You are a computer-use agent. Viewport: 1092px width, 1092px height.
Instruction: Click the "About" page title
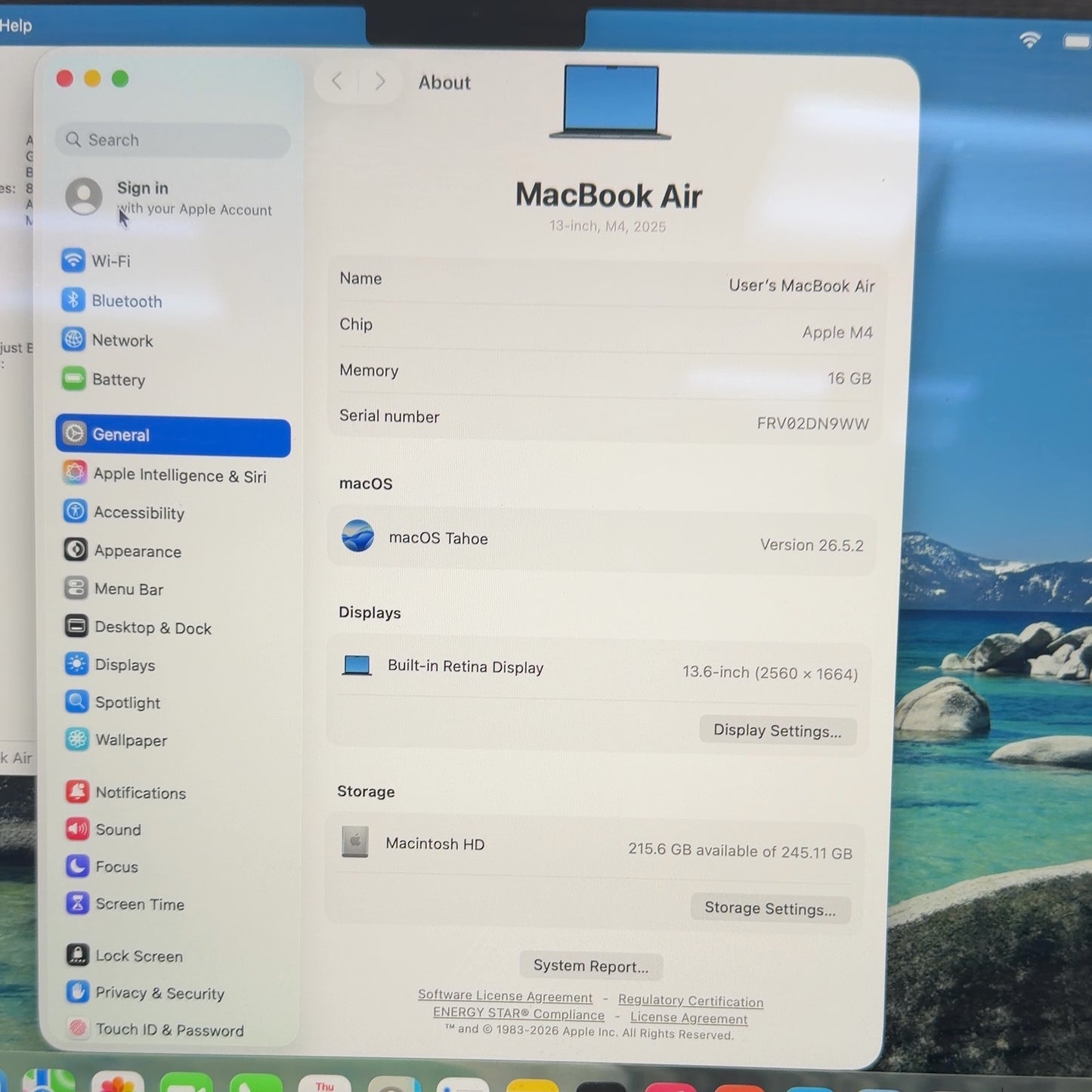[444, 82]
